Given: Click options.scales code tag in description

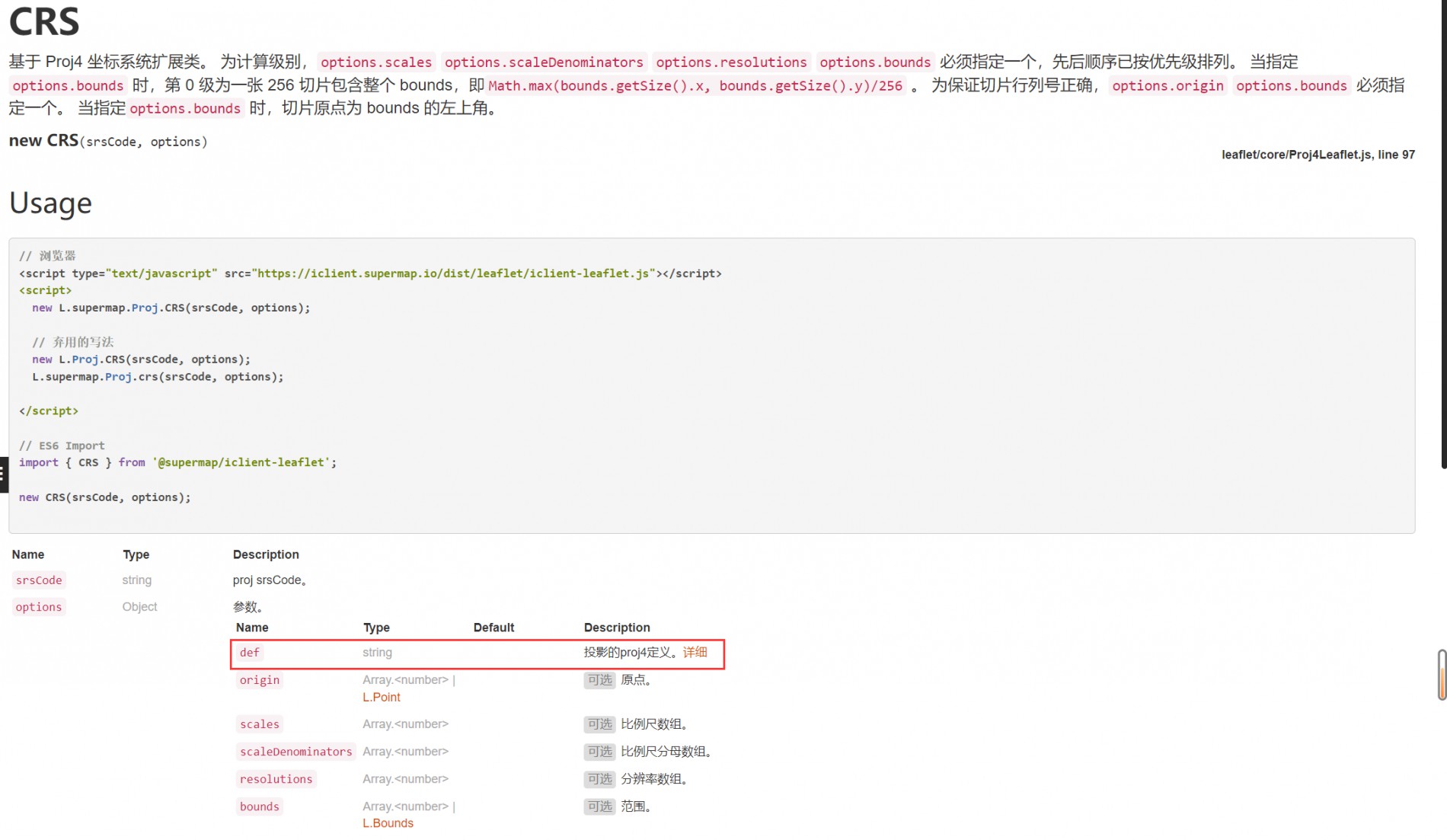Looking at the screenshot, I should pos(376,62).
